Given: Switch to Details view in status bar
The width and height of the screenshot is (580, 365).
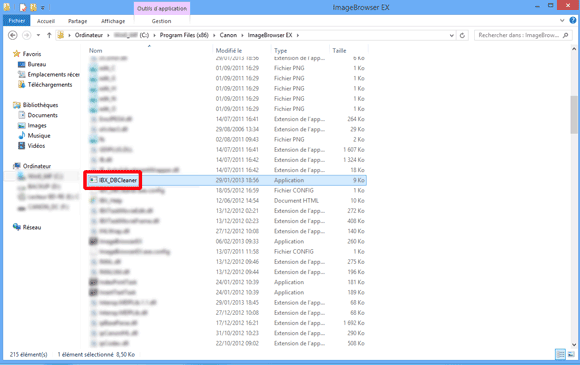Looking at the screenshot, I should pyautogui.click(x=561, y=354).
